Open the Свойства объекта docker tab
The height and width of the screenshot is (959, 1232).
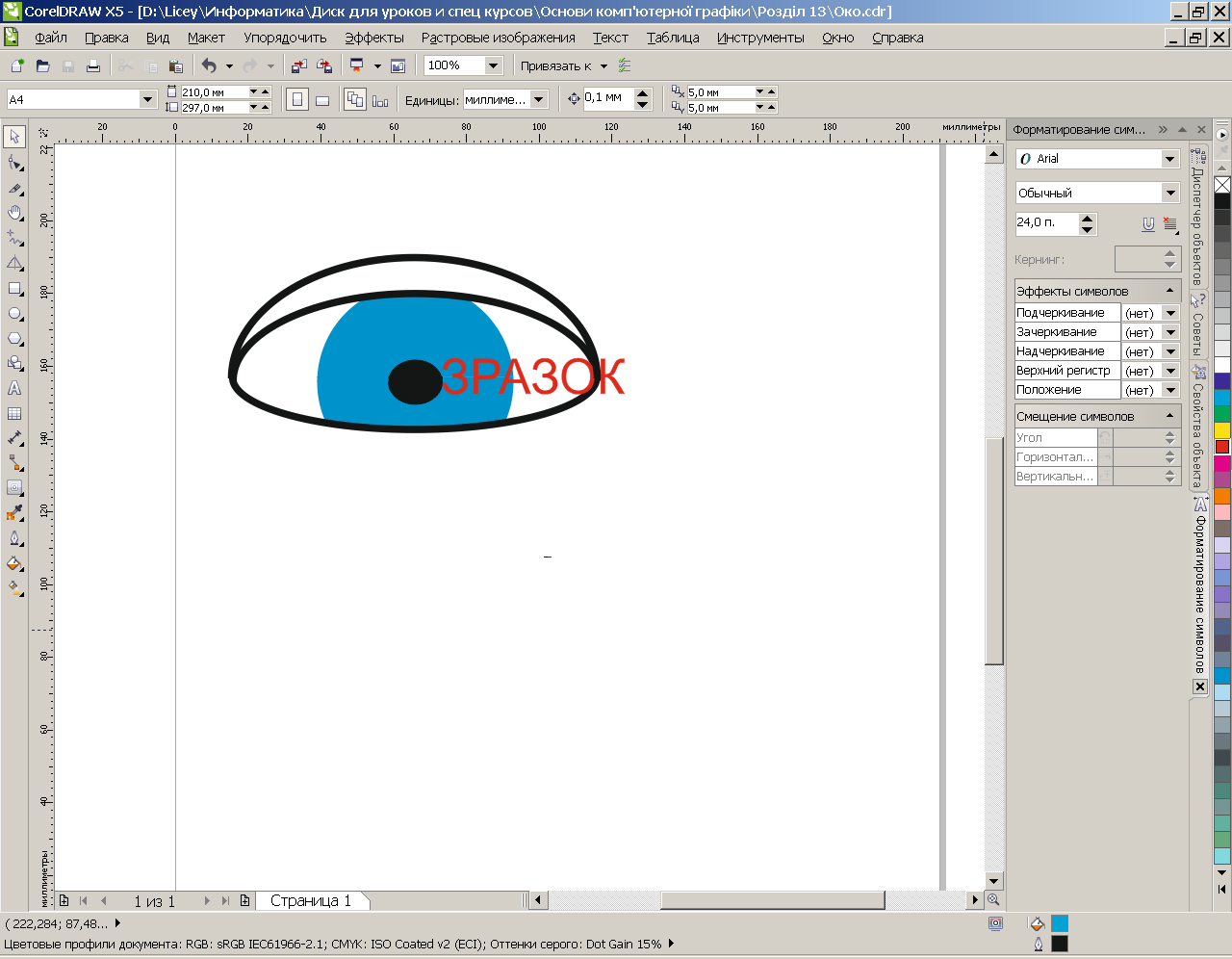[x=1198, y=427]
